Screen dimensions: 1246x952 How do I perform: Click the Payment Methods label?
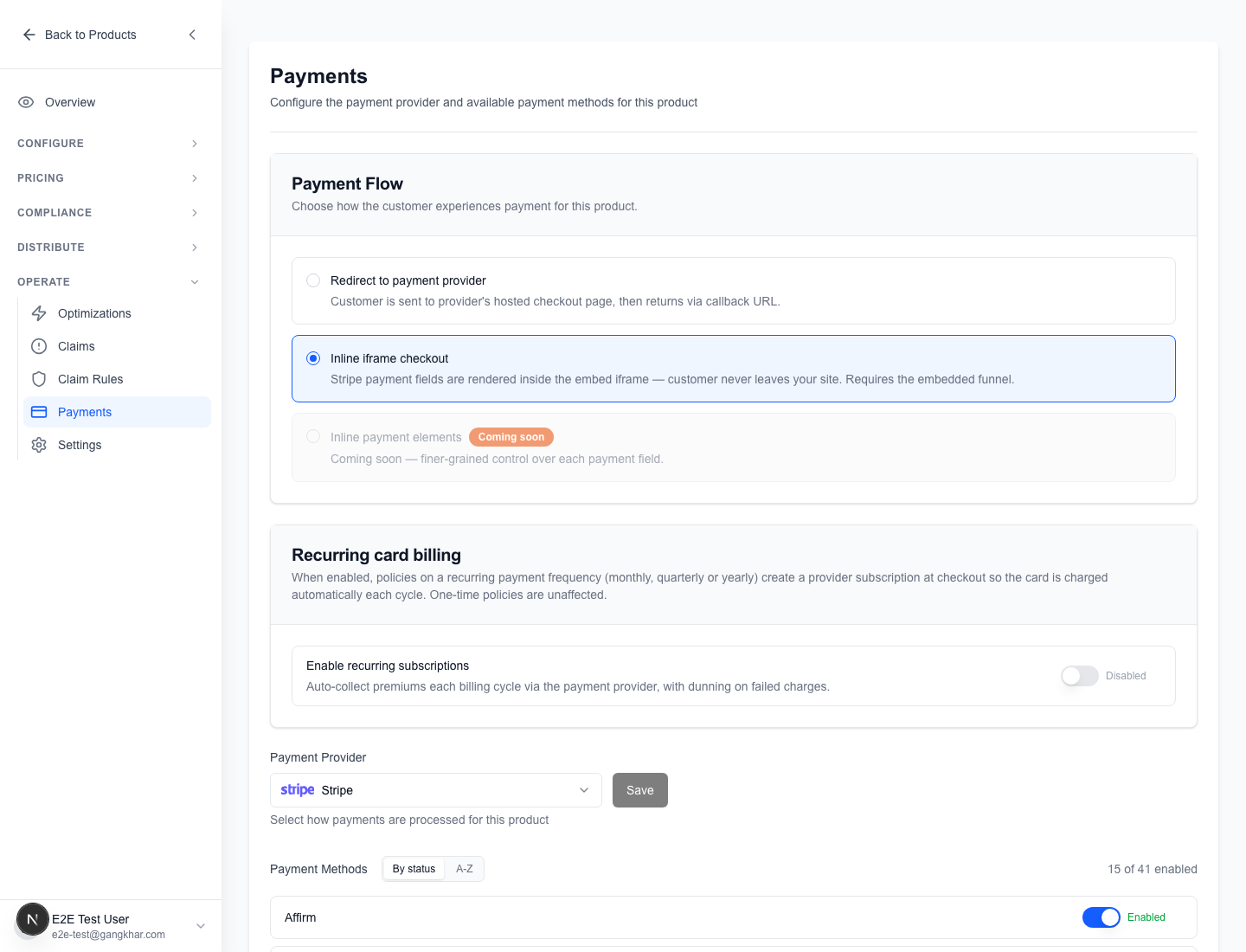point(318,869)
